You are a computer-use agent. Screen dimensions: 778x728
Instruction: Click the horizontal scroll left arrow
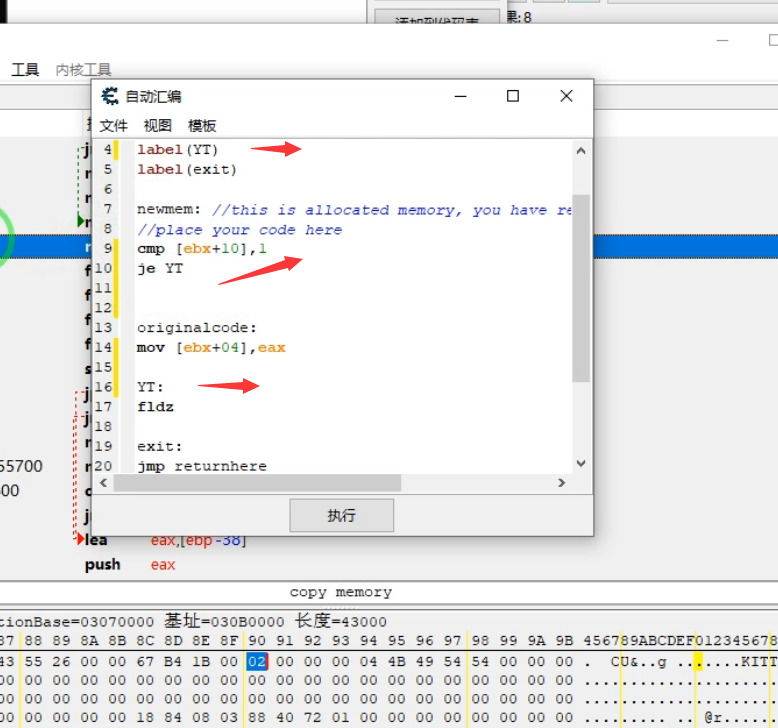pos(103,483)
